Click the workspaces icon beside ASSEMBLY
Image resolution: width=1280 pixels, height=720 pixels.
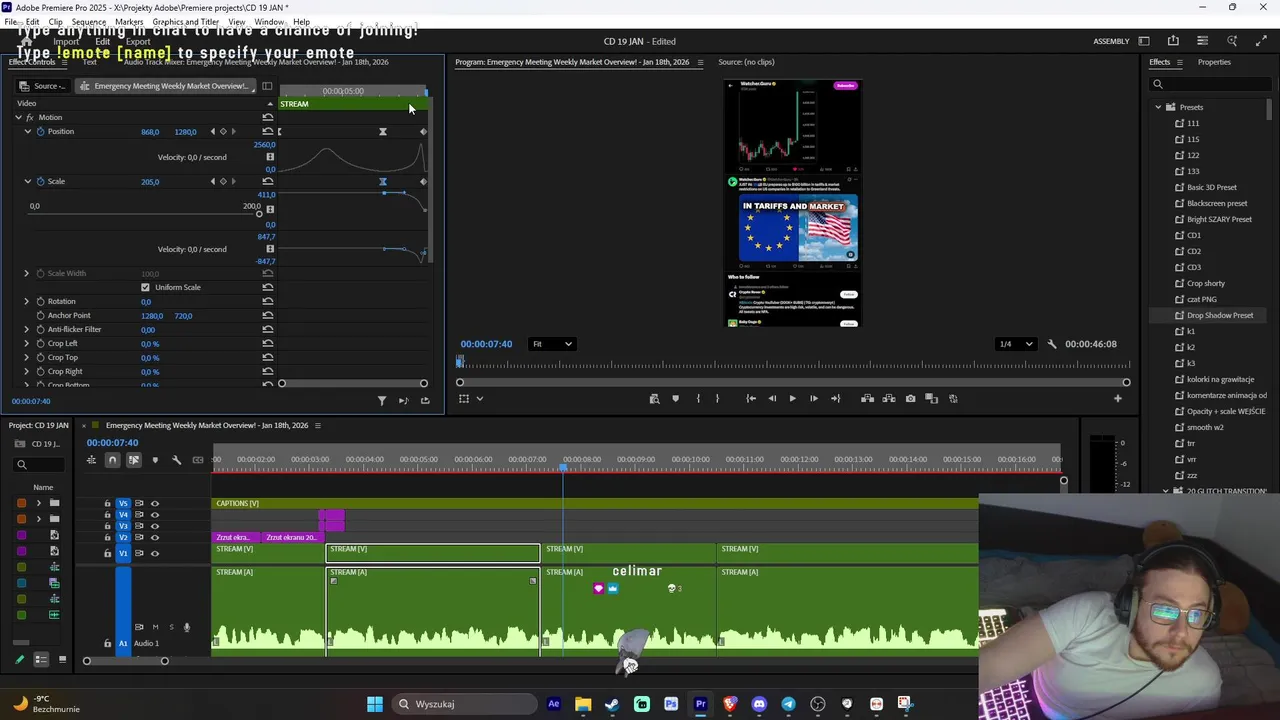(x=1144, y=41)
